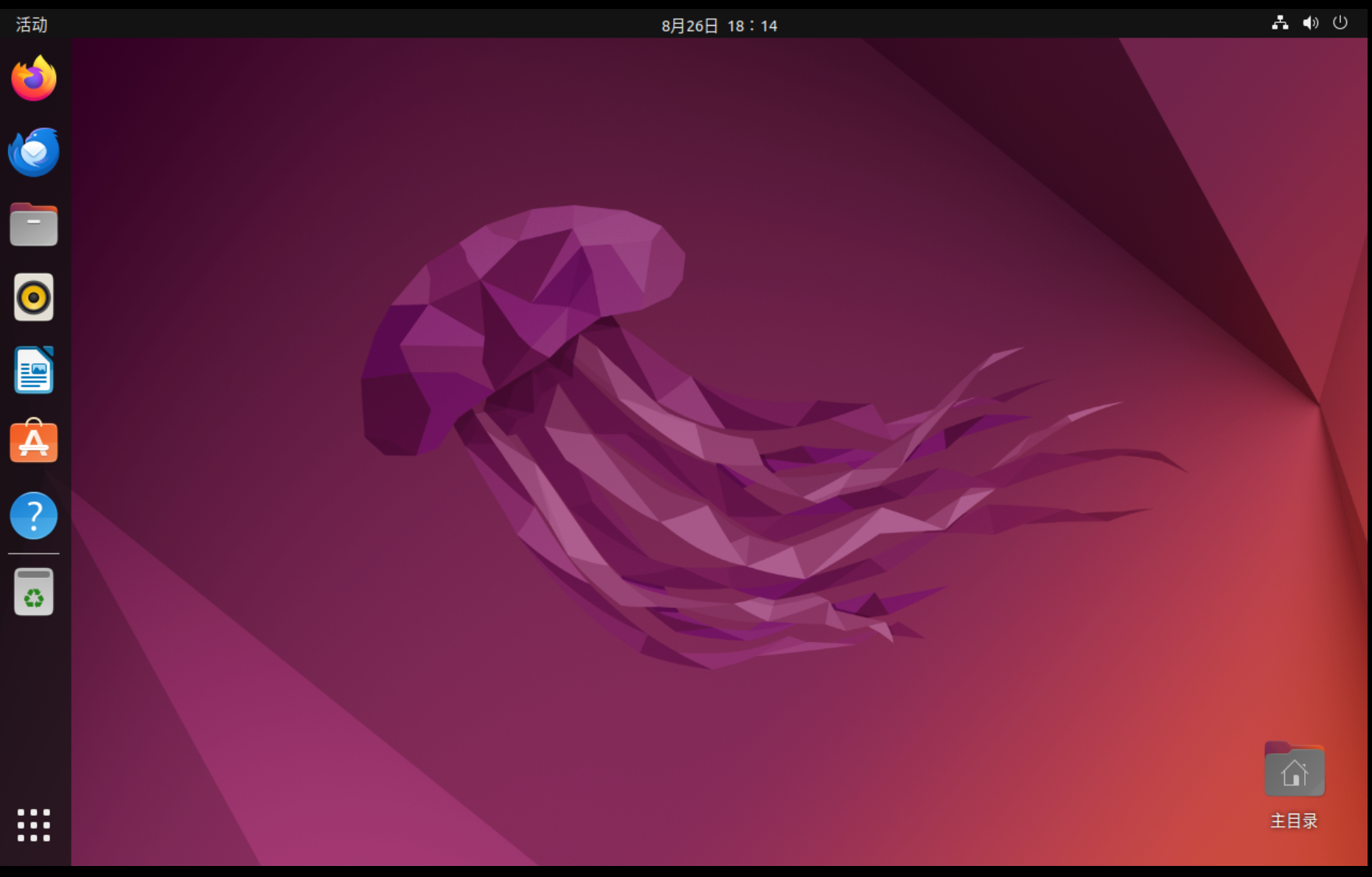This screenshot has height=877, width=1372.
Task: Open the Trash in the dock
Action: pyautogui.click(x=34, y=592)
